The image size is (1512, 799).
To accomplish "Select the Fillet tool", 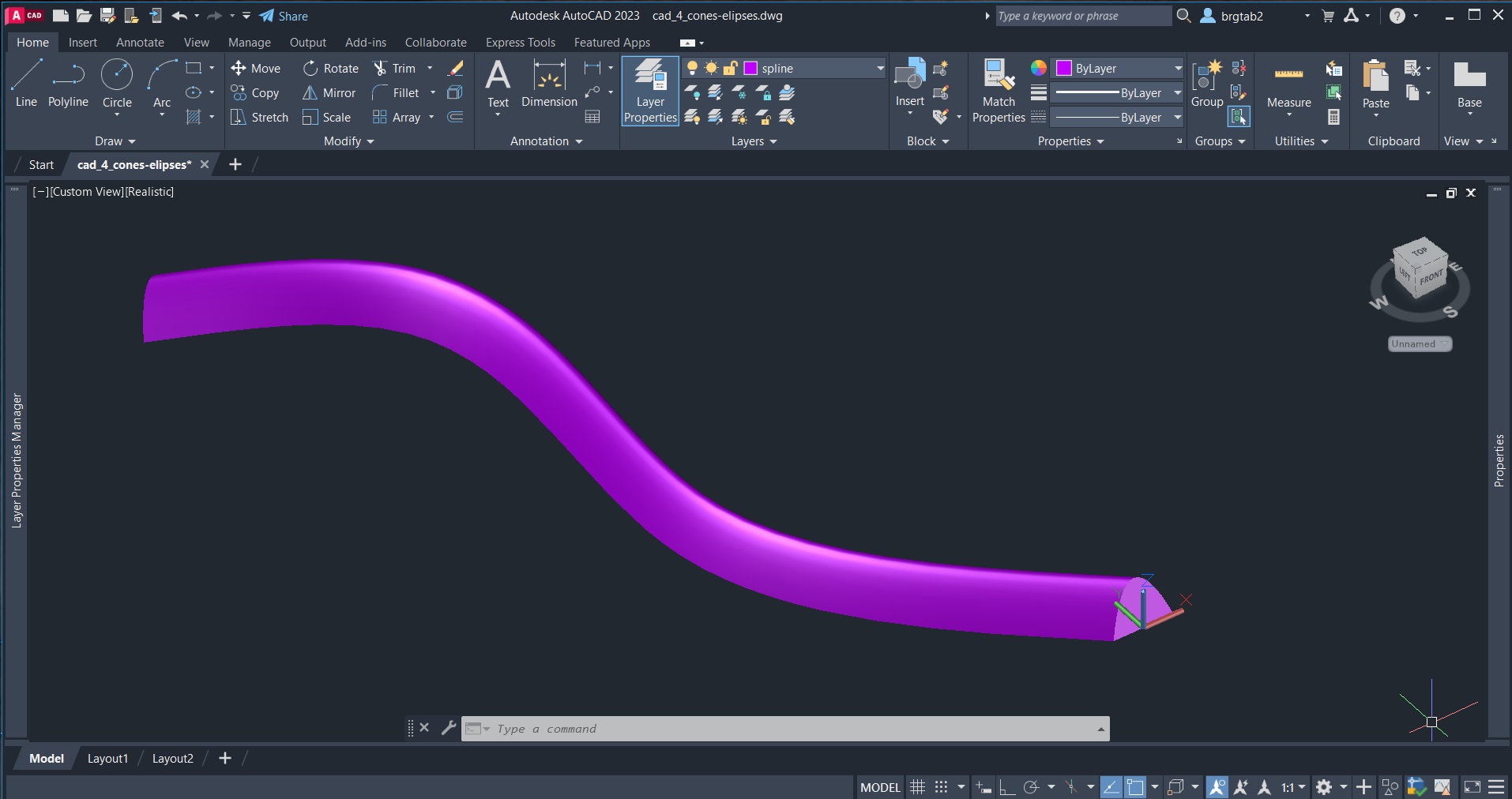I will tap(396, 93).
